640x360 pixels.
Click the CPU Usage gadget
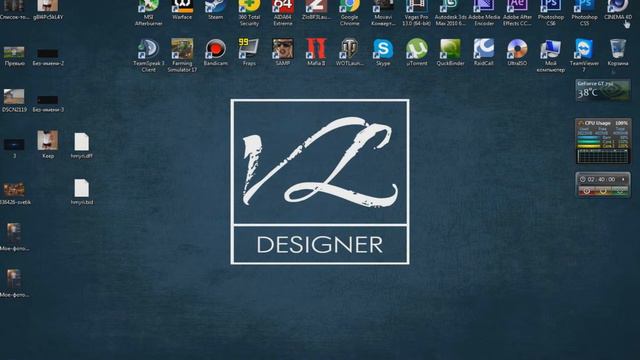point(603,141)
